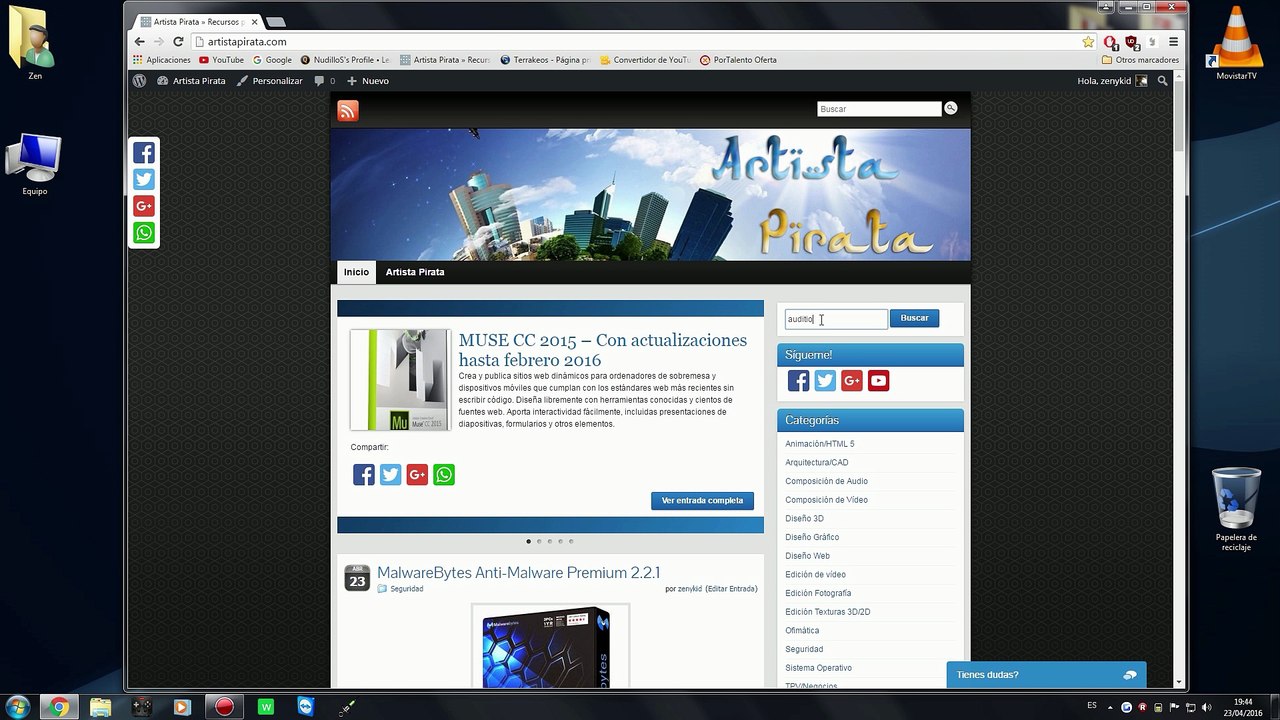Screen dimensions: 1280x720
Task: Click the admin bar search magnifier
Action: point(1162,81)
